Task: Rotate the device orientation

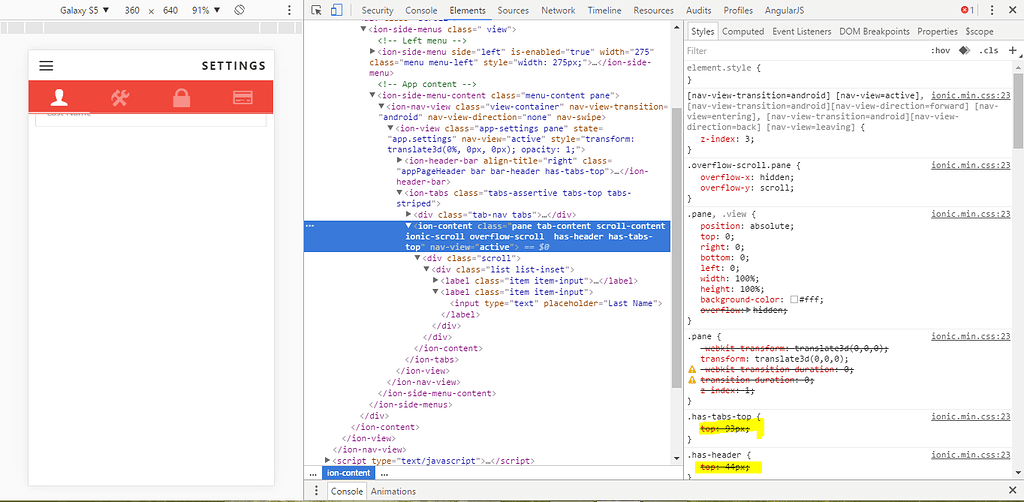Action: click(x=239, y=10)
